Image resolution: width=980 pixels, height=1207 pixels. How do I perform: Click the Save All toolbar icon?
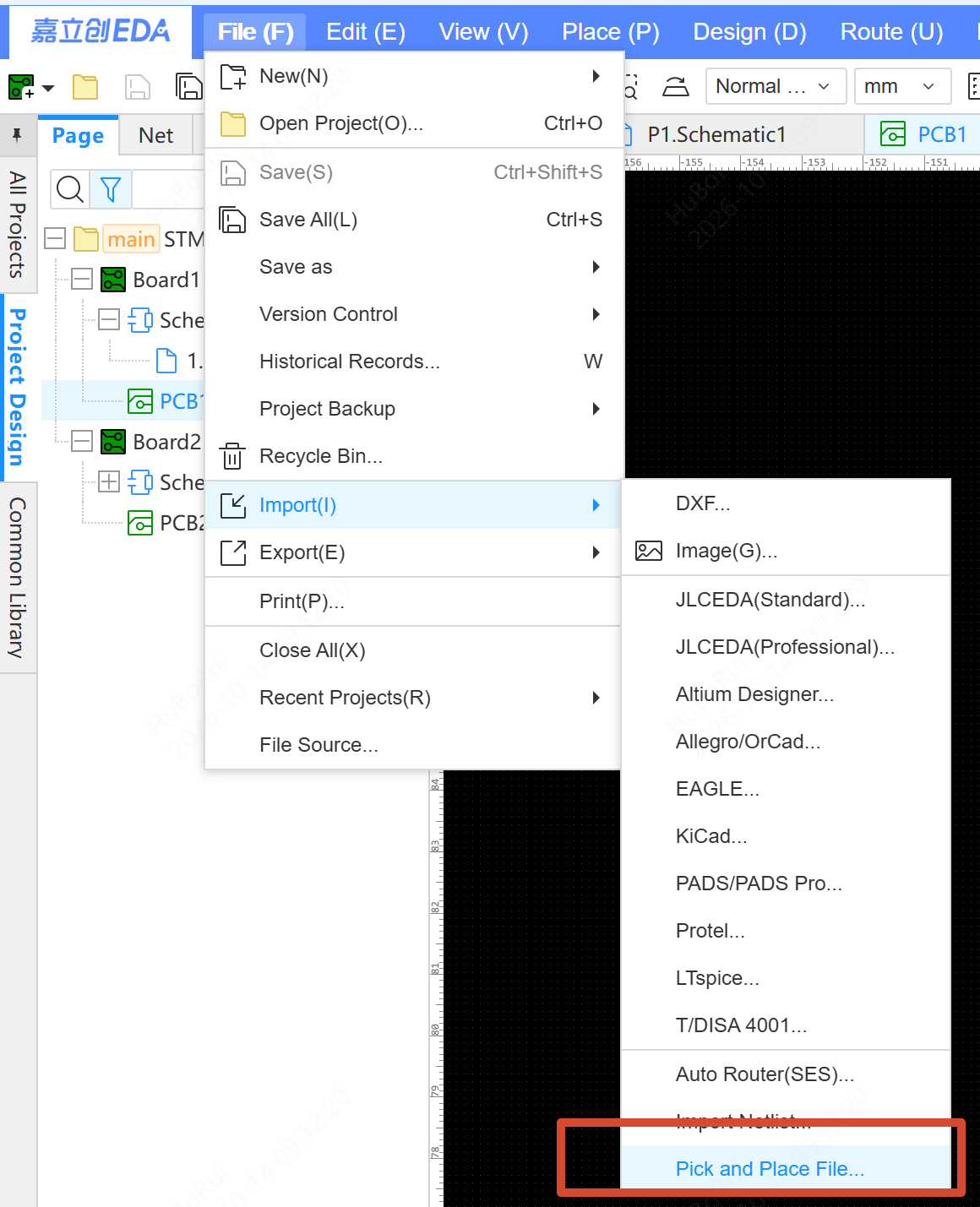(x=188, y=86)
